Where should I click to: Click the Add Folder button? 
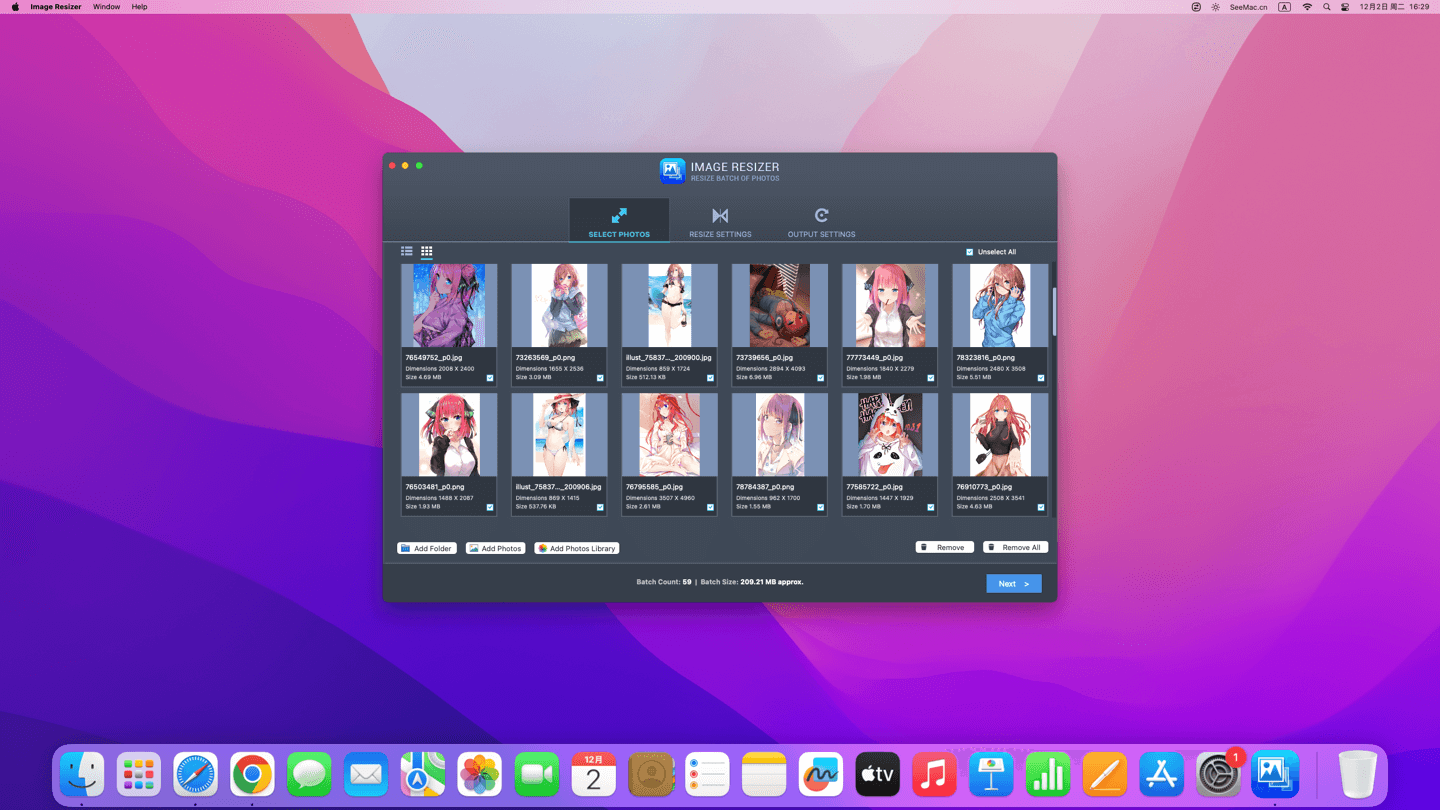point(427,548)
